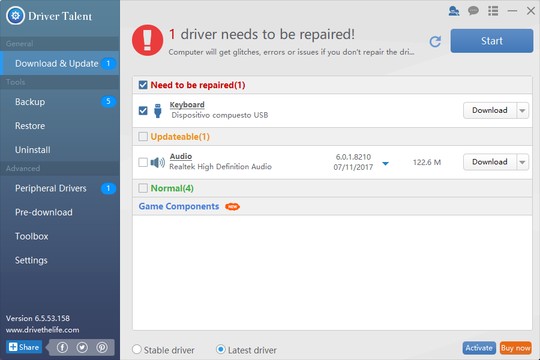Click the Driver Talent logo icon
This screenshot has width=540, height=360.
pyautogui.click(x=15, y=16)
